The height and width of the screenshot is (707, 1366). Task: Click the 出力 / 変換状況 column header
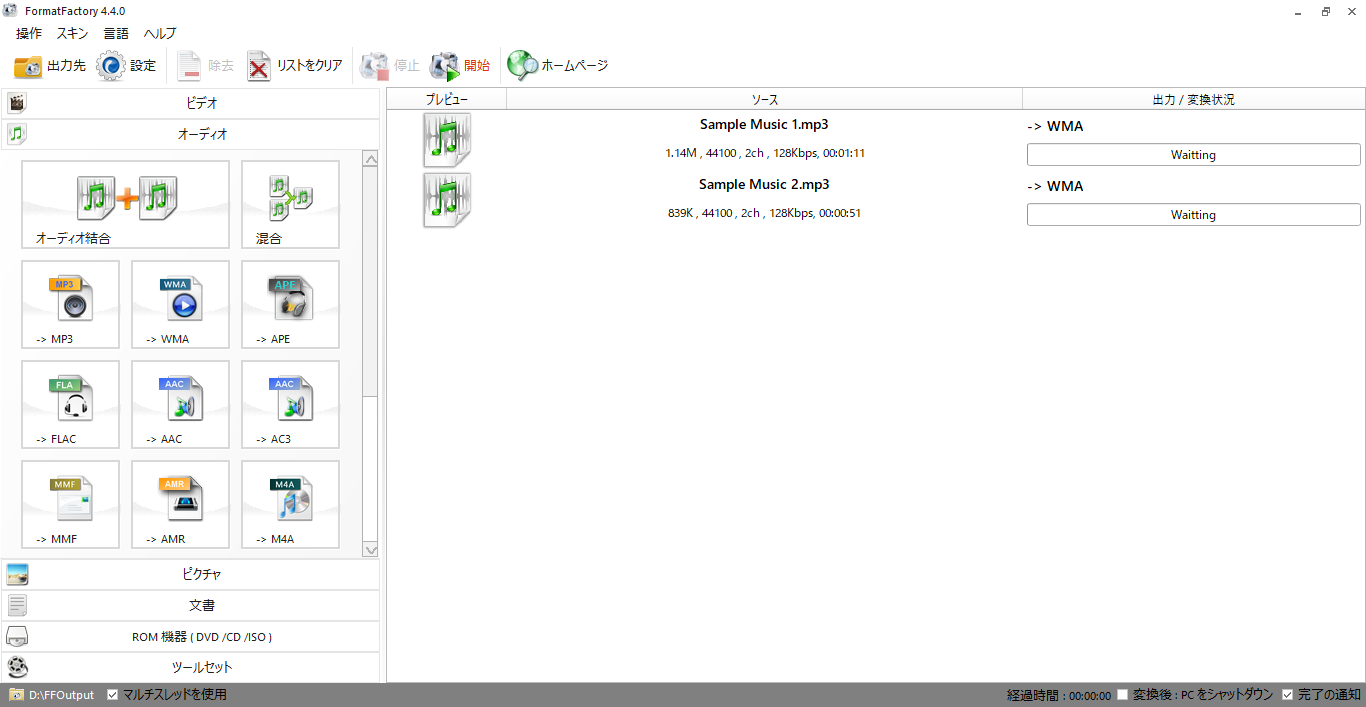tap(1194, 99)
